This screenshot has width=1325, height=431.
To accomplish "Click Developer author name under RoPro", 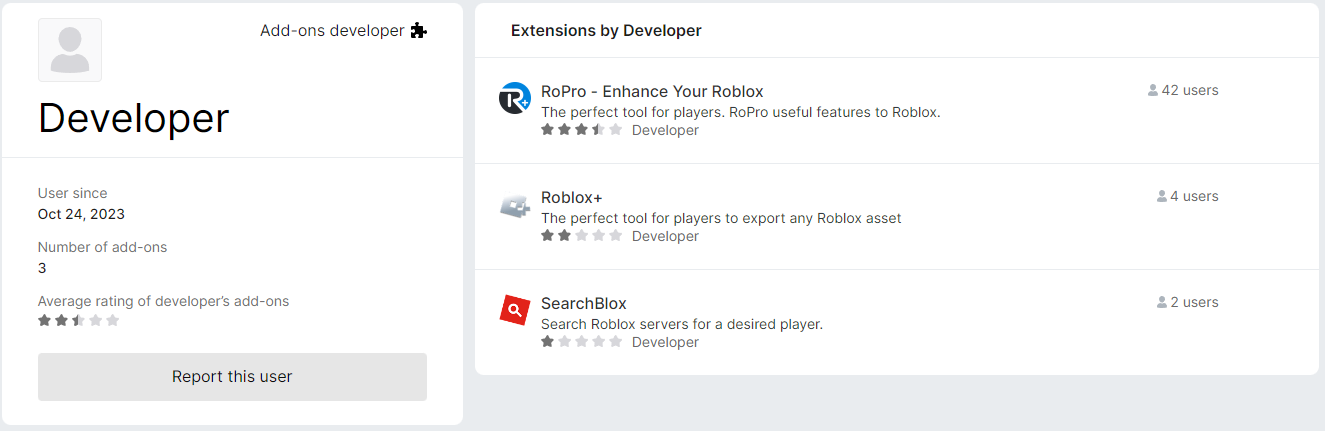I will pyautogui.click(x=665, y=130).
